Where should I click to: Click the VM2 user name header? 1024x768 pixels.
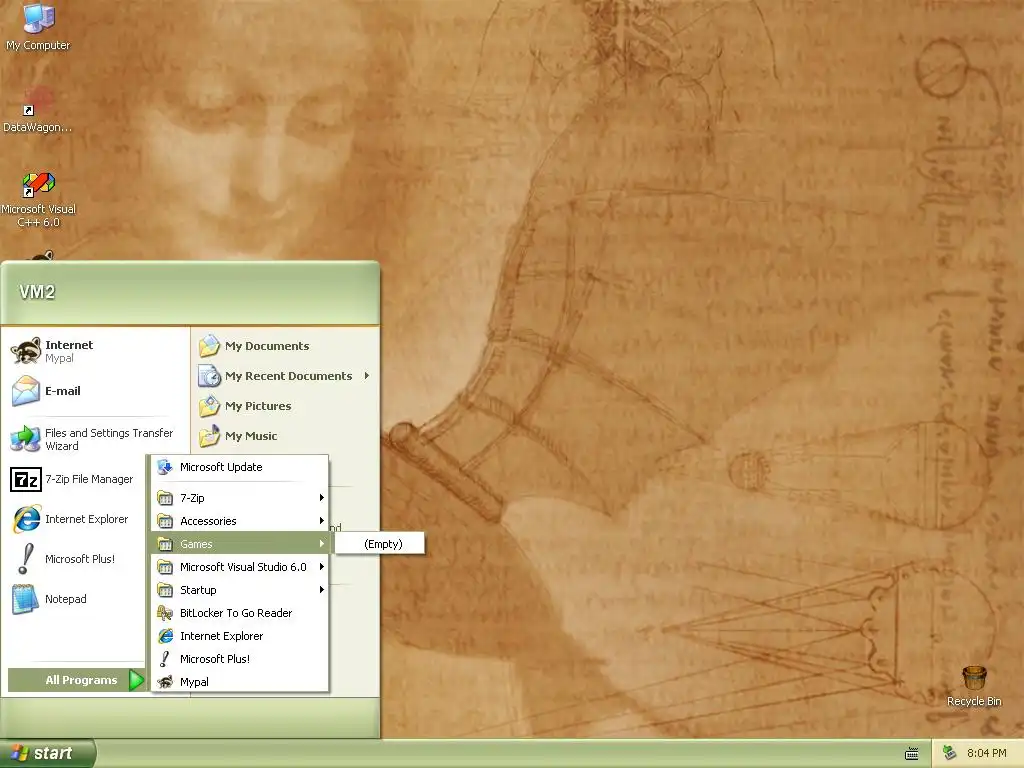coord(37,292)
